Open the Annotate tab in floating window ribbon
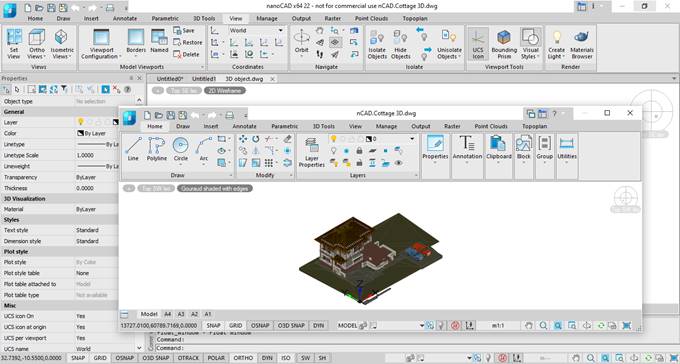Screen dimensions: 680x364 click(245, 126)
